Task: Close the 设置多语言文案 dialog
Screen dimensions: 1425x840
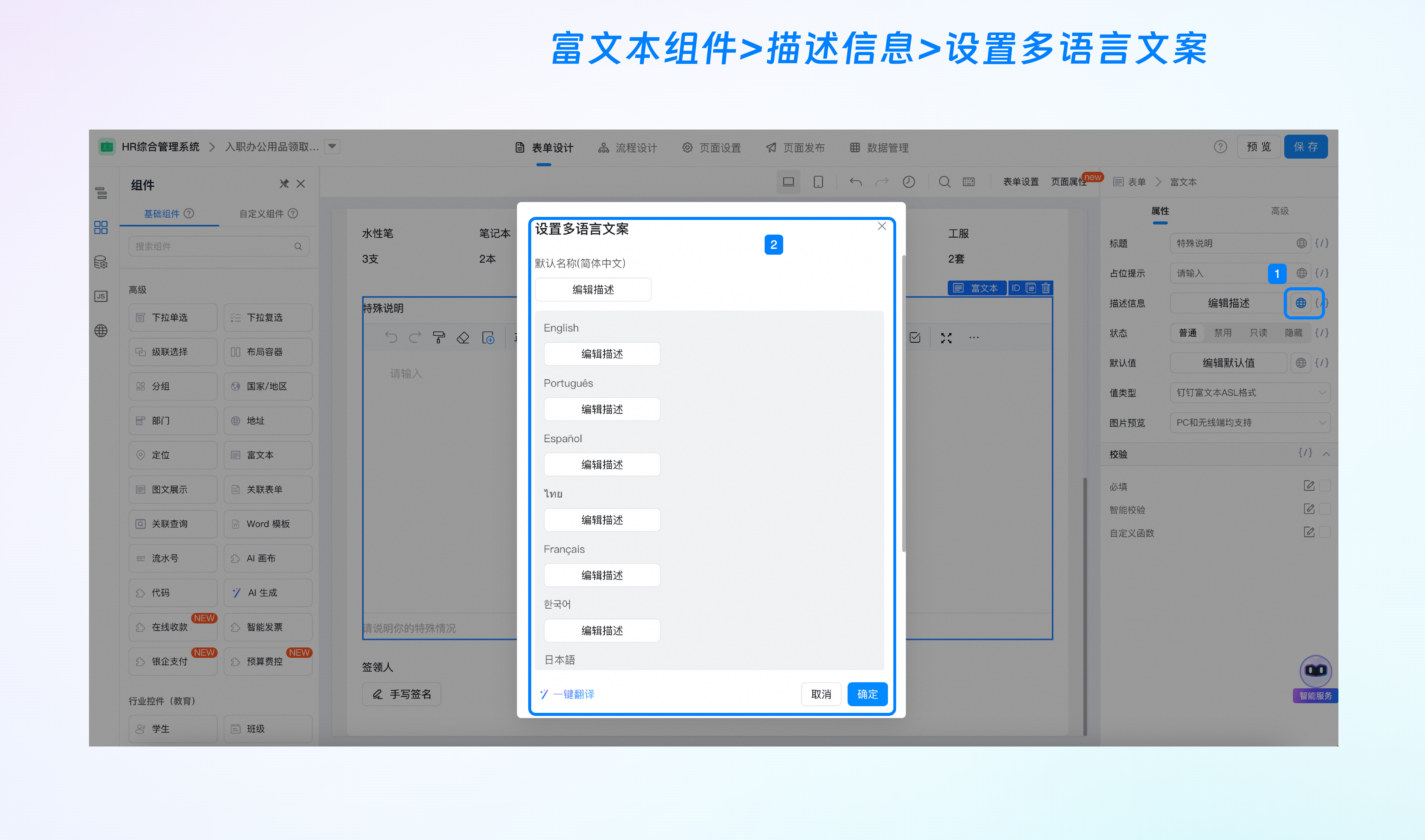Action: [x=882, y=226]
